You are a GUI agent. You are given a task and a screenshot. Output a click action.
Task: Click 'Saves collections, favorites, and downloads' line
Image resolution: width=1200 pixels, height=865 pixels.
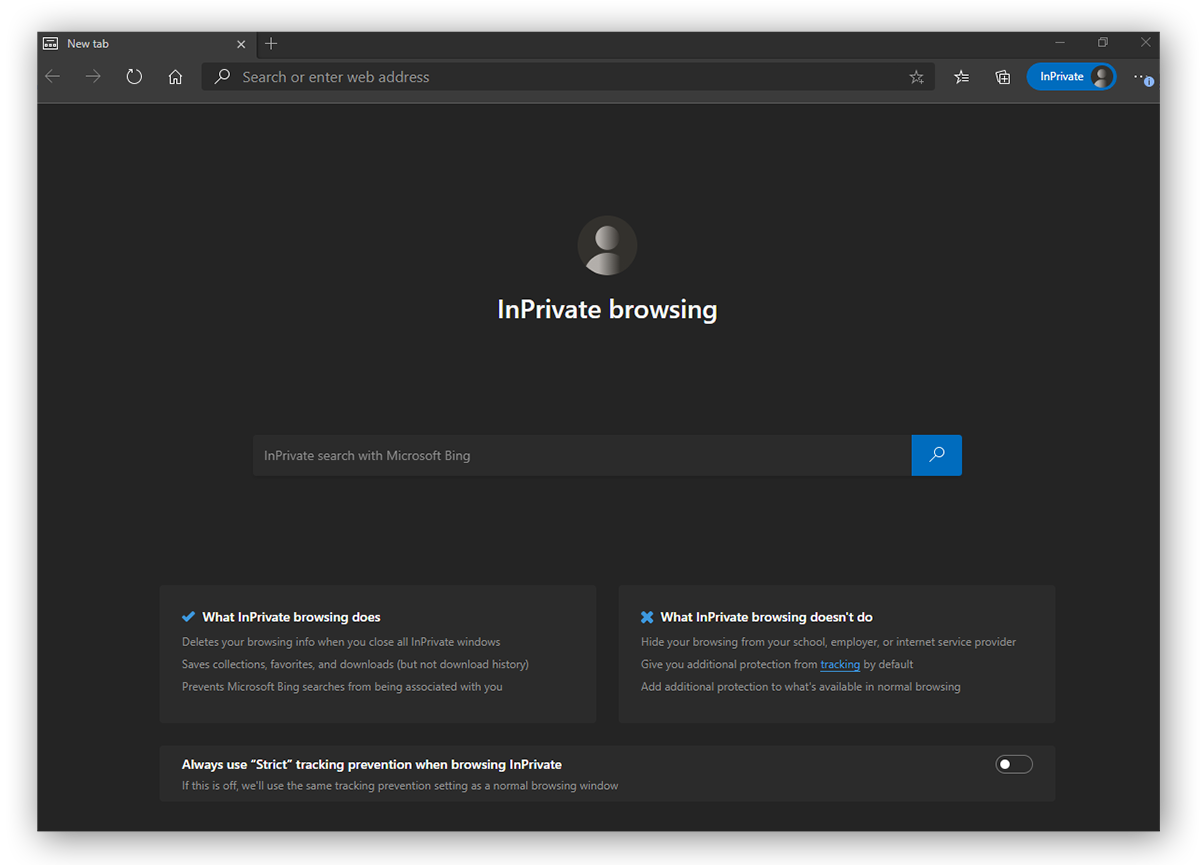tap(355, 664)
